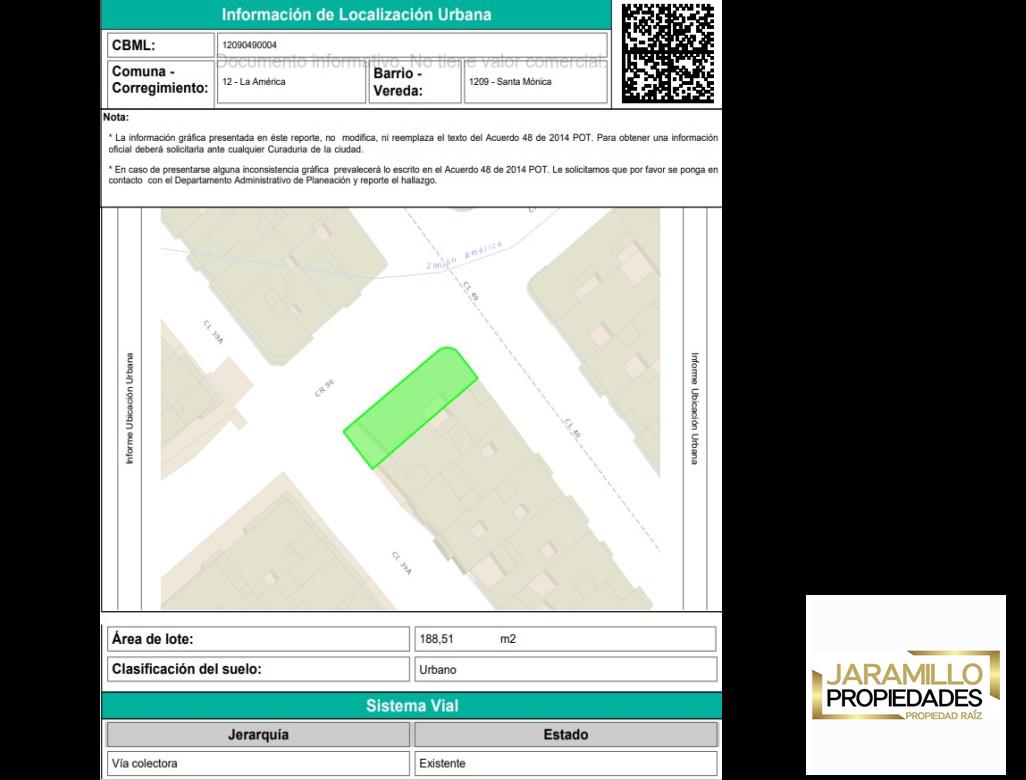Select the '12 - La América' comuna field
The width and height of the screenshot is (1026, 780).
click(x=288, y=82)
